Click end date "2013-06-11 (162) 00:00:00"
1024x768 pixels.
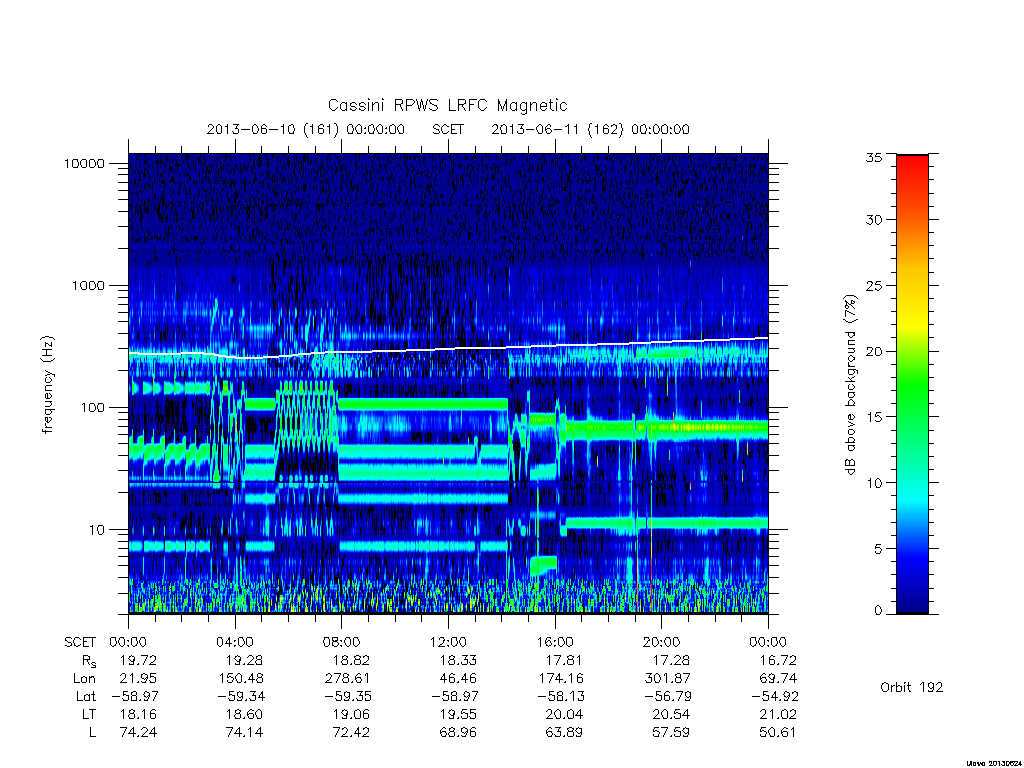click(590, 129)
